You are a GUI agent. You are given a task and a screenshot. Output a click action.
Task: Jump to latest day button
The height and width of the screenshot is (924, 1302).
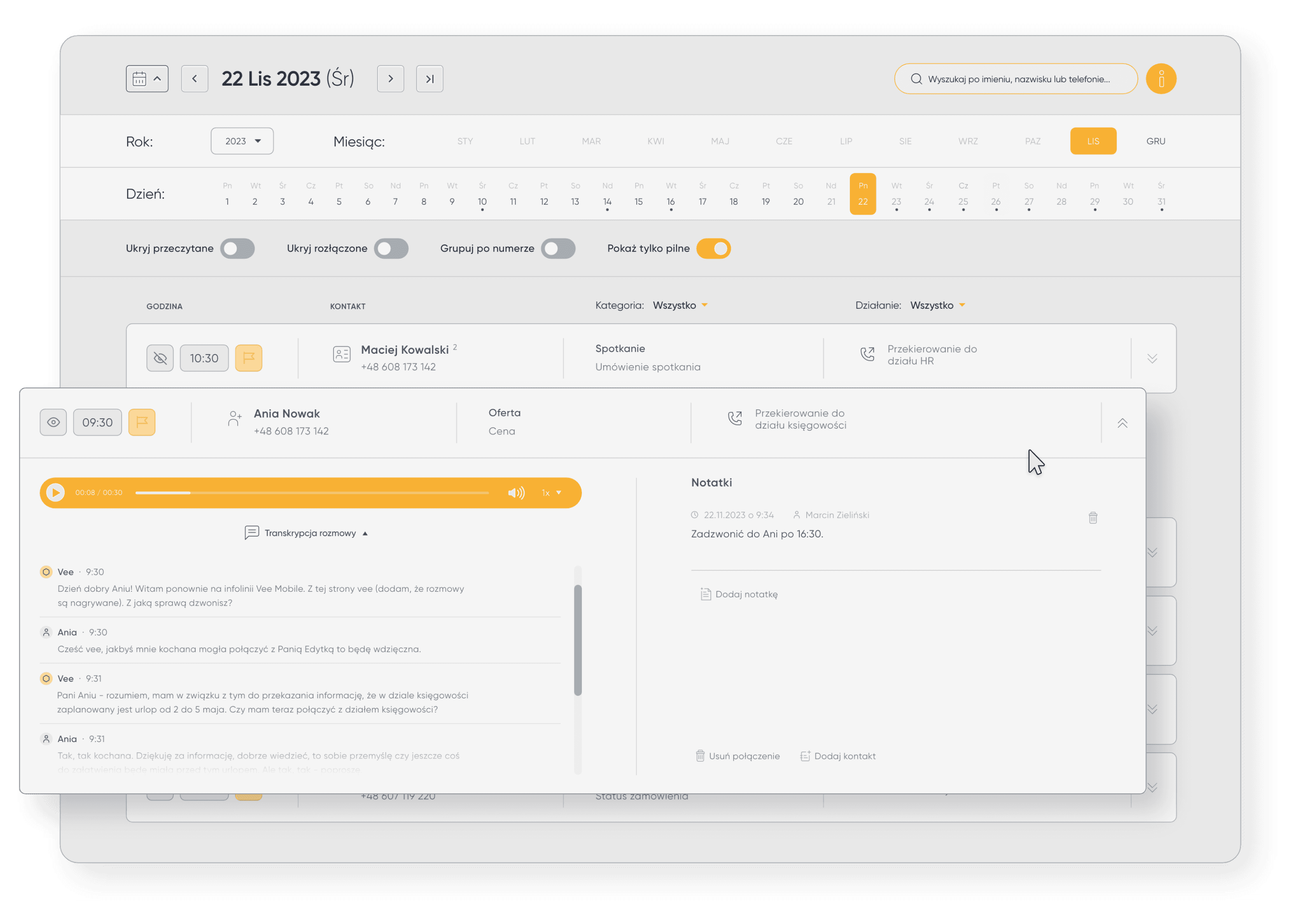(429, 79)
